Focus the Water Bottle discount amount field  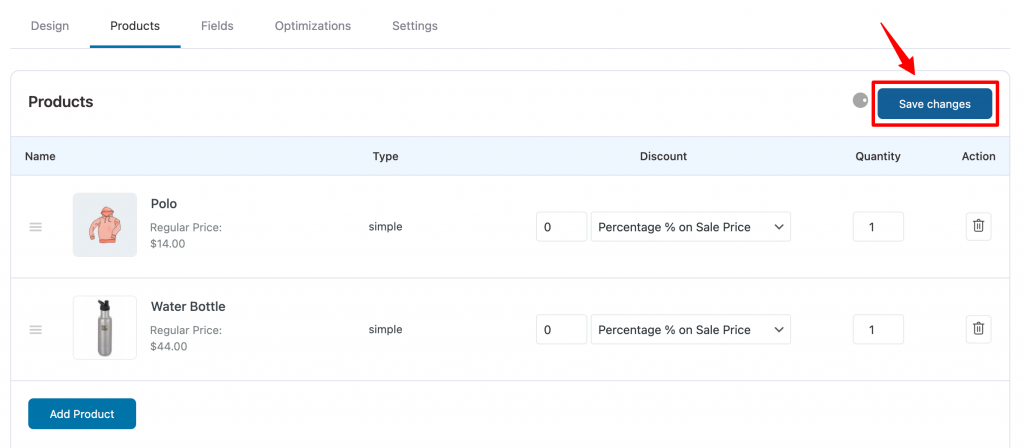(562, 329)
